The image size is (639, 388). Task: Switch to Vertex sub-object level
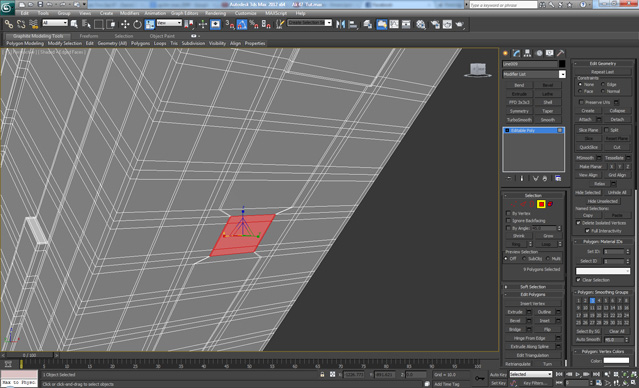click(513, 204)
